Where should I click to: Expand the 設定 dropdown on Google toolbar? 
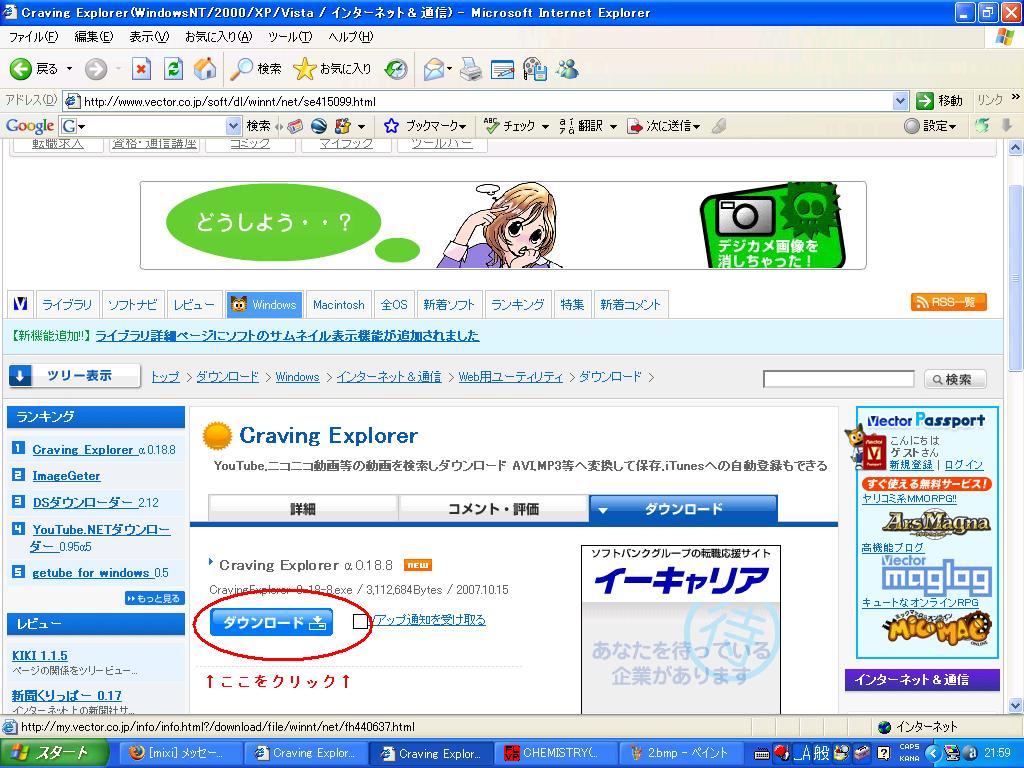(x=952, y=126)
